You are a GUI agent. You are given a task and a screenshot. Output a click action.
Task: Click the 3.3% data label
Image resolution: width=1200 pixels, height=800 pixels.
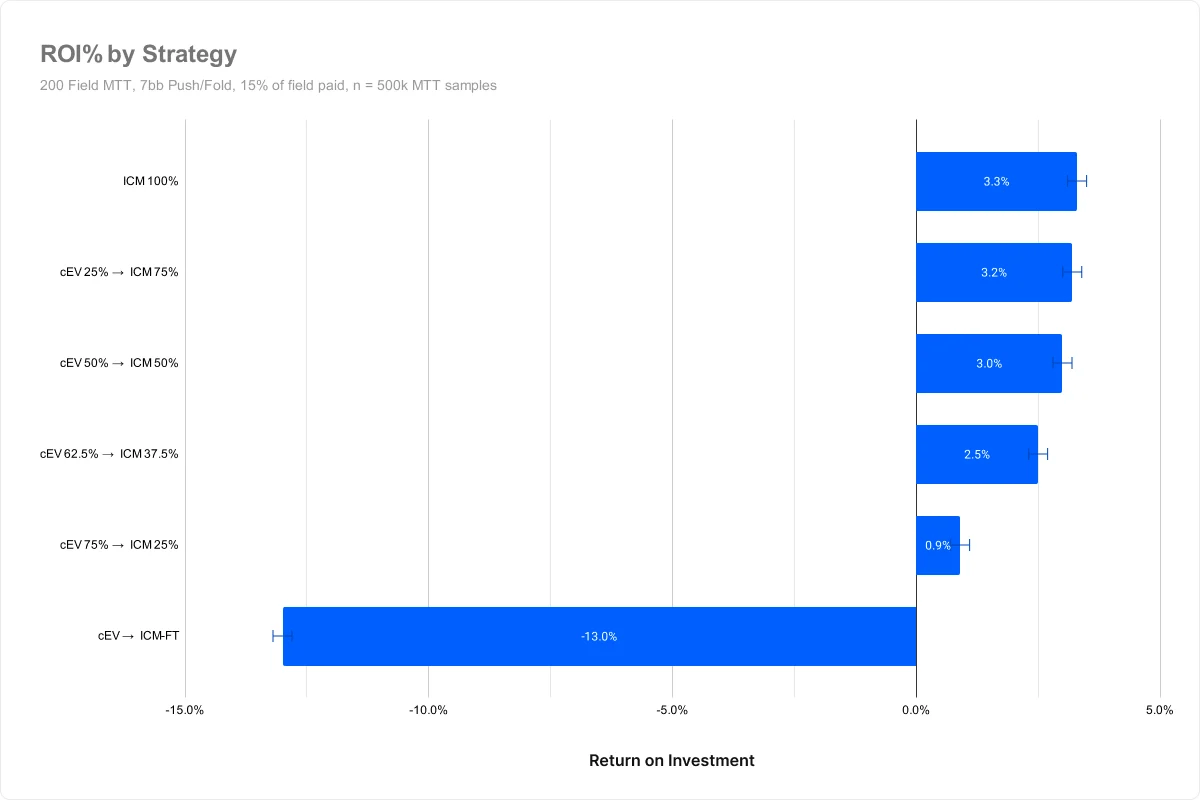click(x=996, y=181)
